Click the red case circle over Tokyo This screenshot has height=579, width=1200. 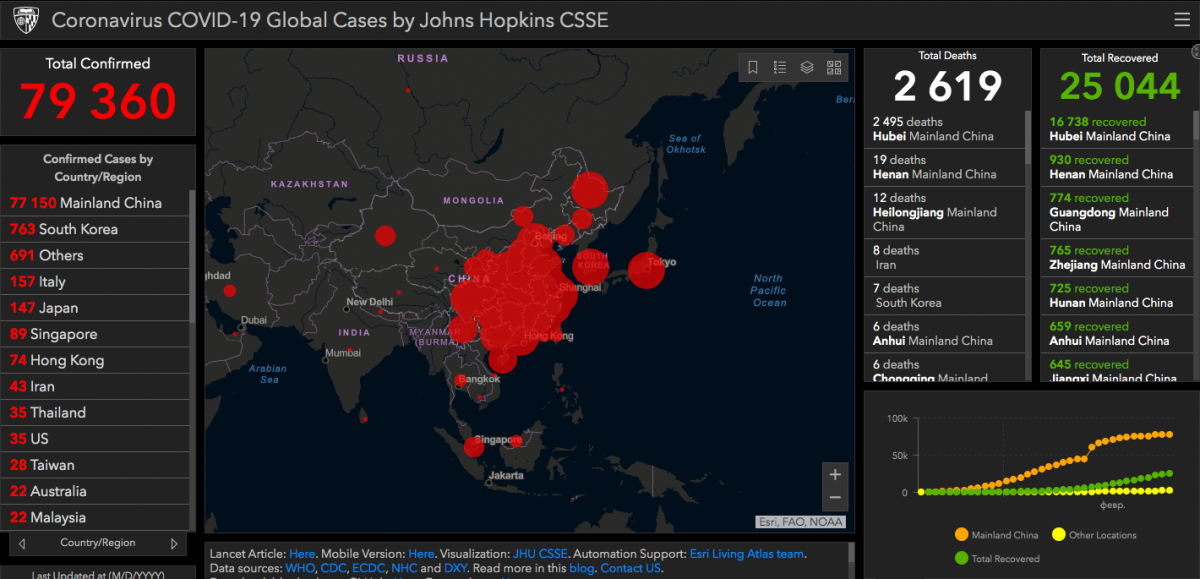[x=646, y=270]
